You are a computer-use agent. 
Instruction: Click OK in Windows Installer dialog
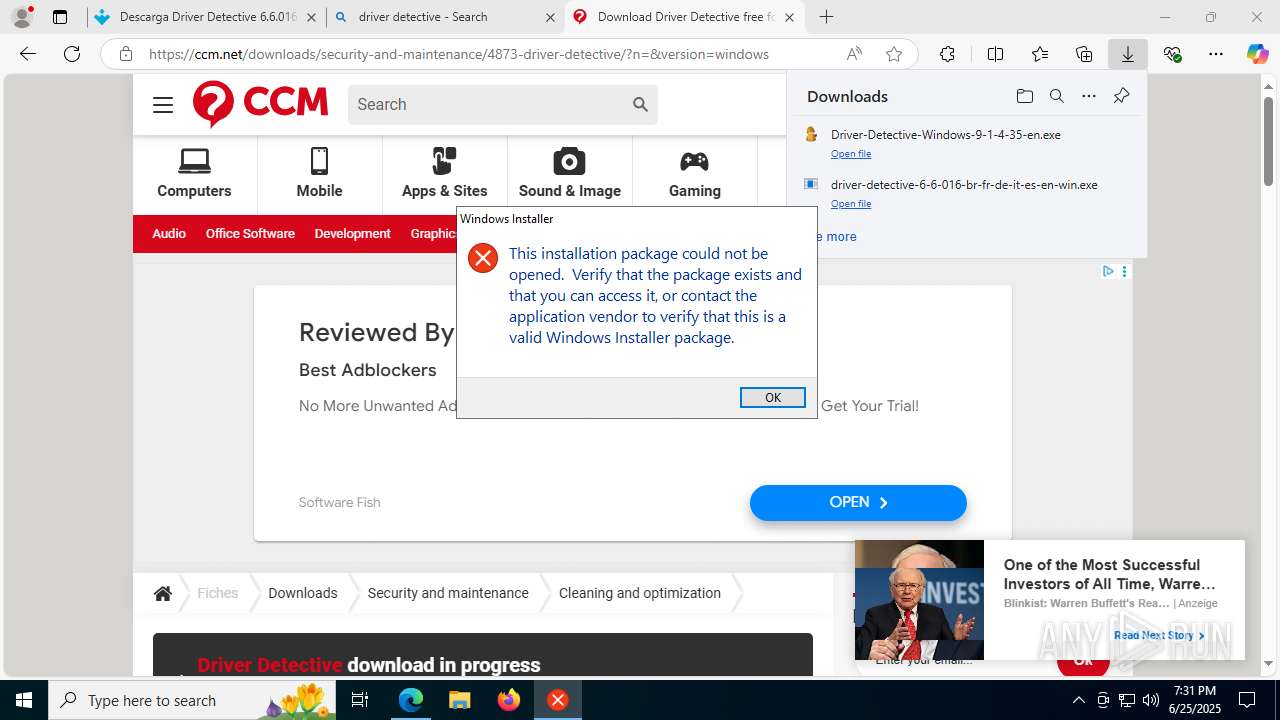pyautogui.click(x=772, y=397)
